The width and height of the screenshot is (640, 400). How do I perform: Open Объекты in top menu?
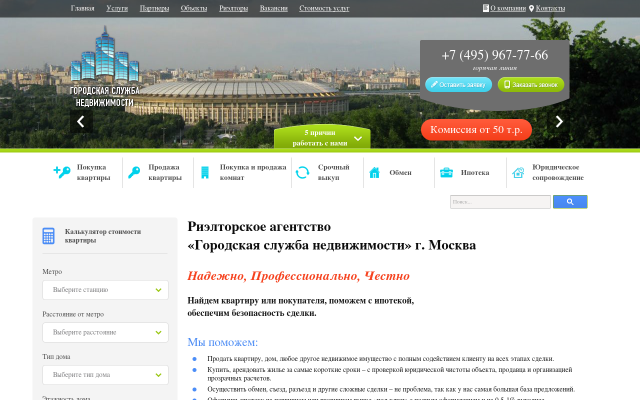coord(194,8)
